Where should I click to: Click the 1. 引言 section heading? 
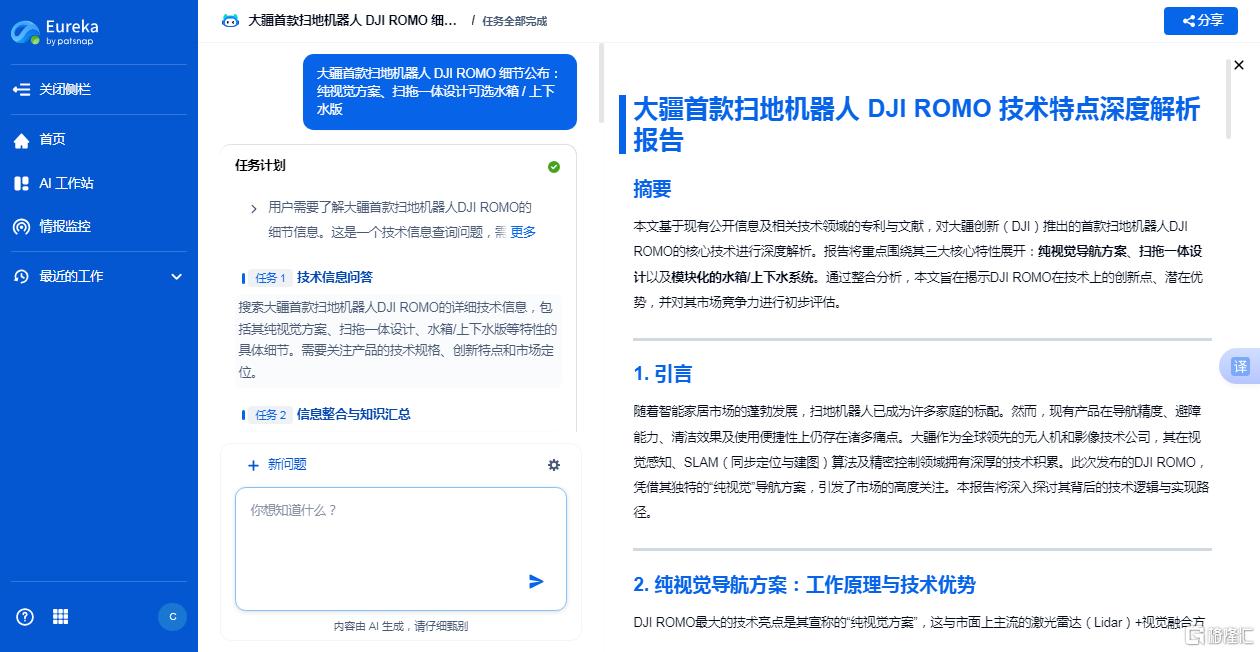[x=663, y=374]
